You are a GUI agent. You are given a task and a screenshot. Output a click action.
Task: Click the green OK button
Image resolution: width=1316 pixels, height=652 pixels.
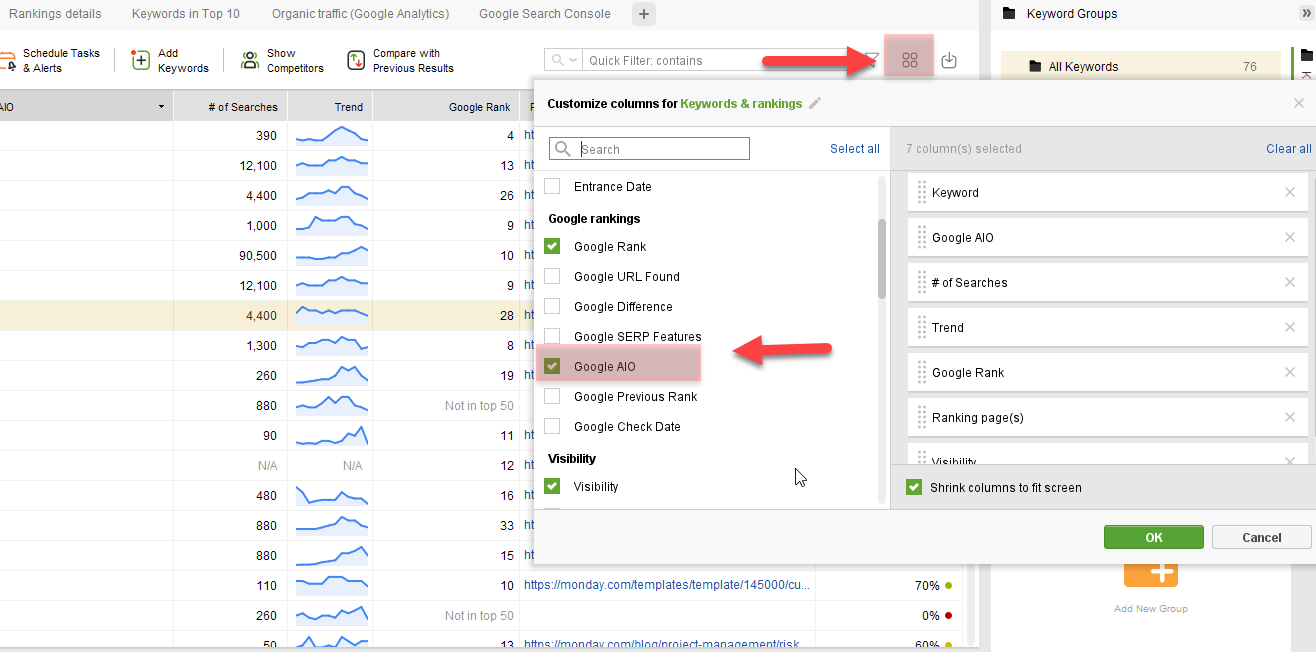1154,537
